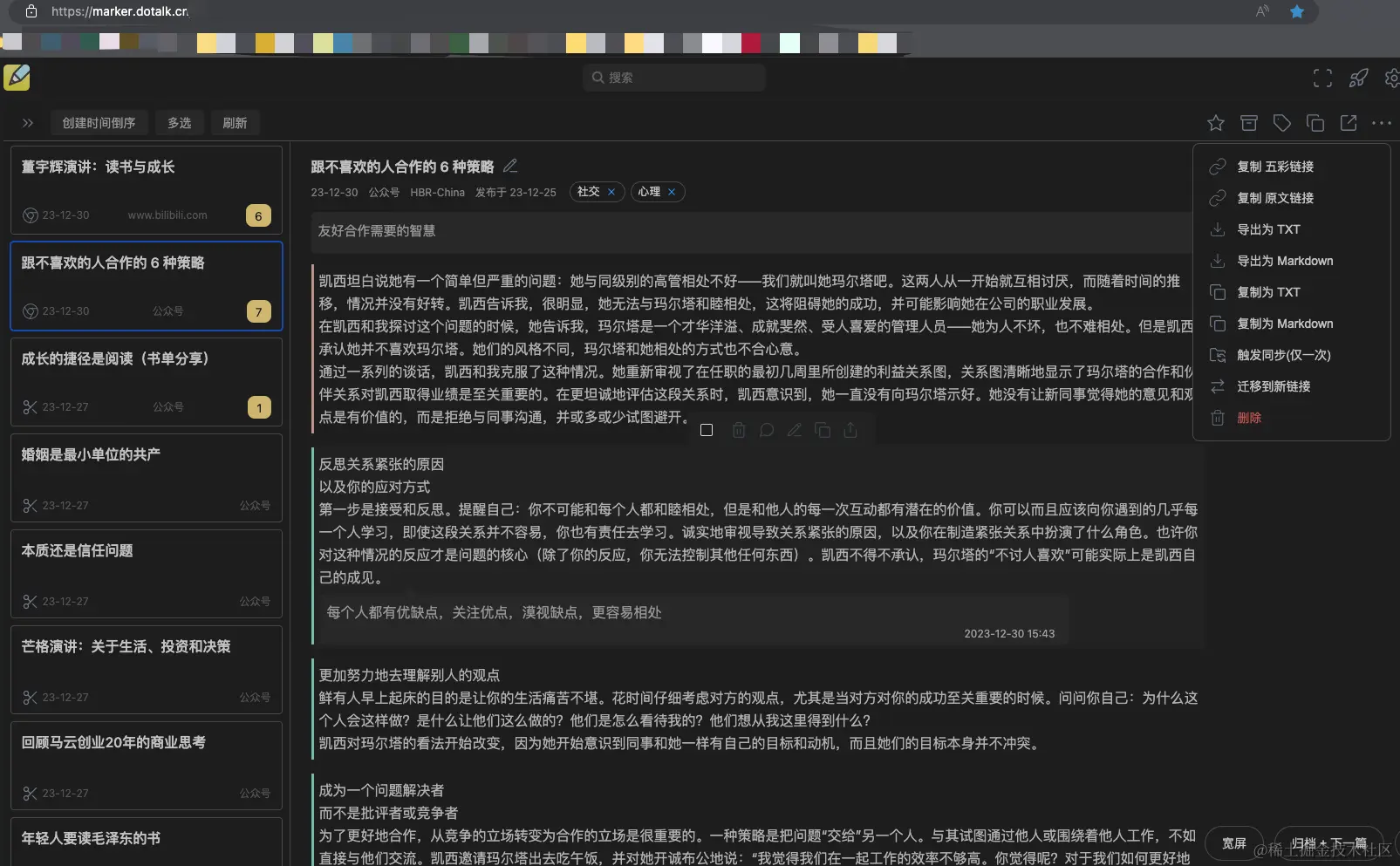Click the red 删除 menu item
The height and width of the screenshot is (866, 1400).
point(1291,418)
